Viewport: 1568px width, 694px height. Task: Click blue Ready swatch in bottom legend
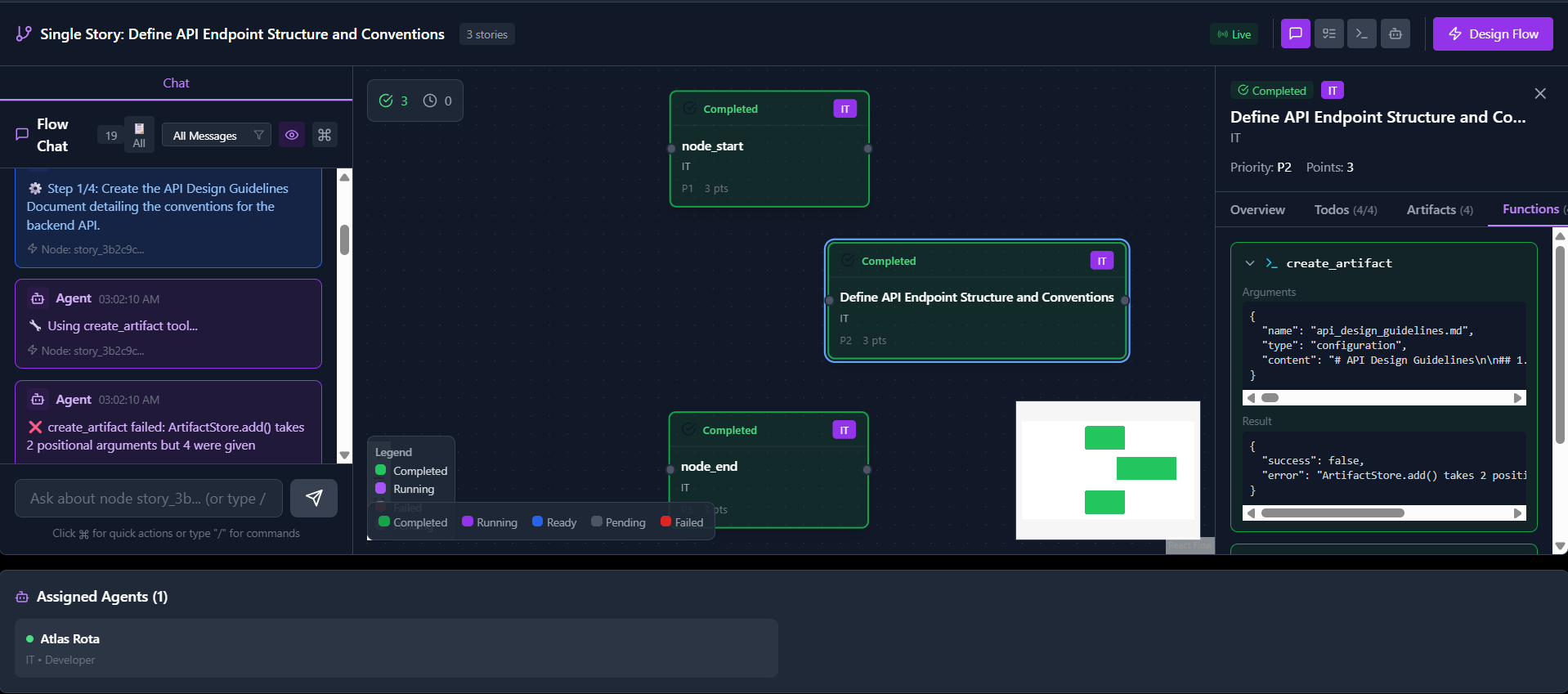pos(538,522)
